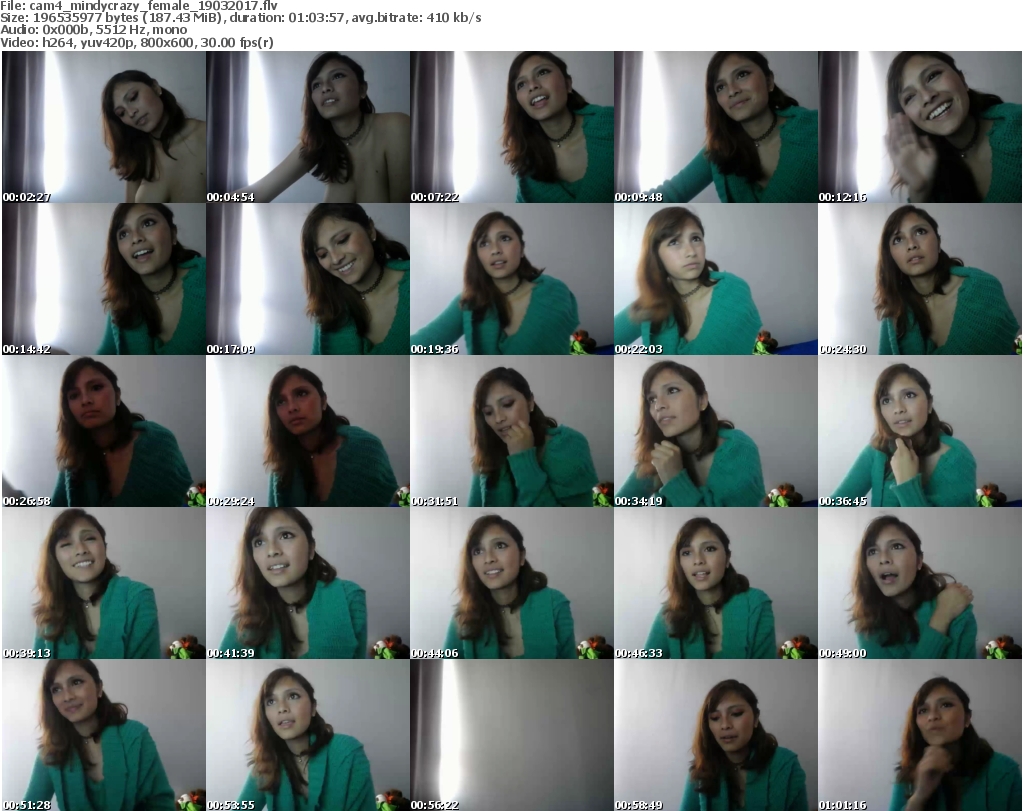Pick the thumbnail labeled 00:49:00
Image resolution: width=1024 pixels, height=811 pixels.
920,583
